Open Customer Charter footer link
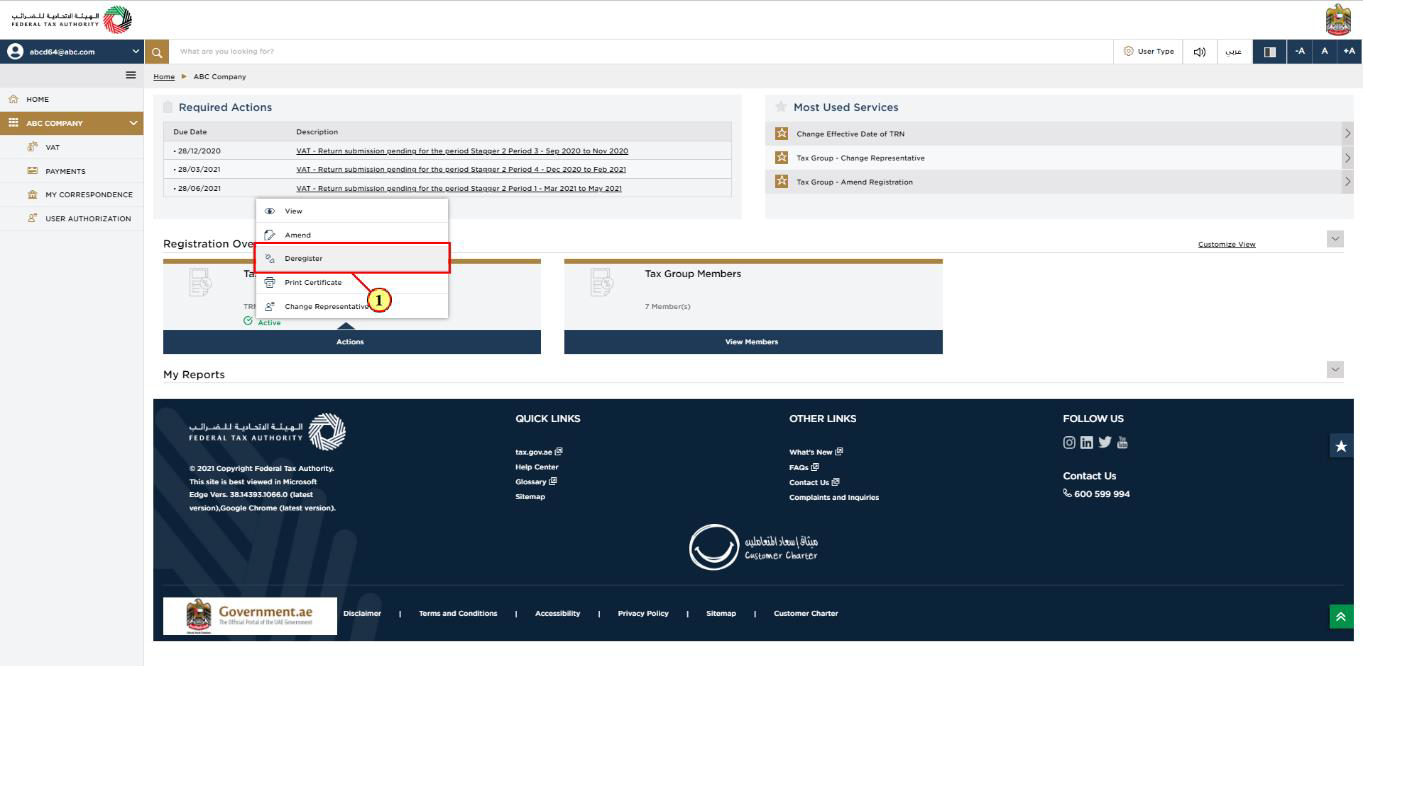Image resolution: width=1414 pixels, height=801 pixels. point(806,613)
